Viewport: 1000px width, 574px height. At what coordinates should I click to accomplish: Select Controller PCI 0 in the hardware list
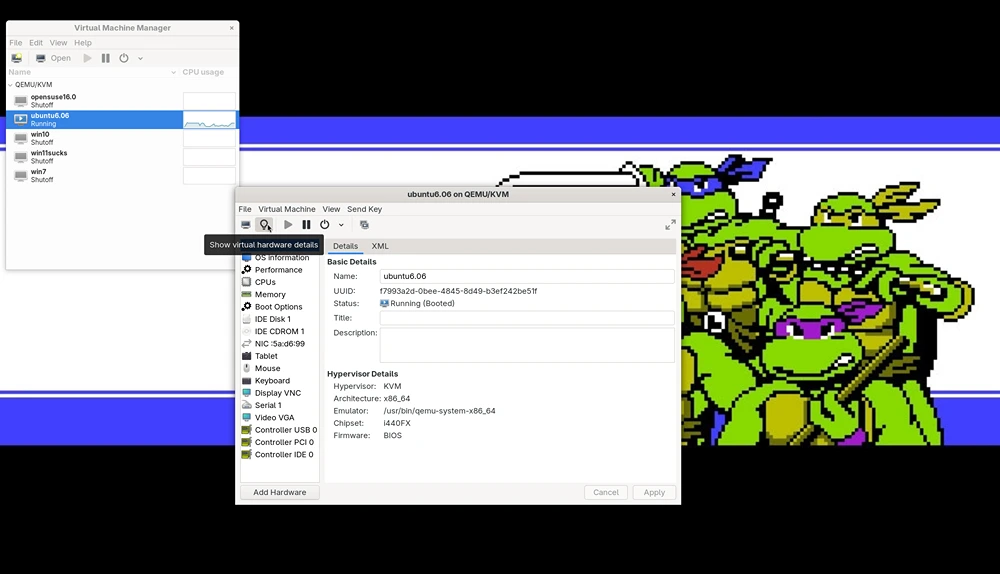click(x=279, y=442)
